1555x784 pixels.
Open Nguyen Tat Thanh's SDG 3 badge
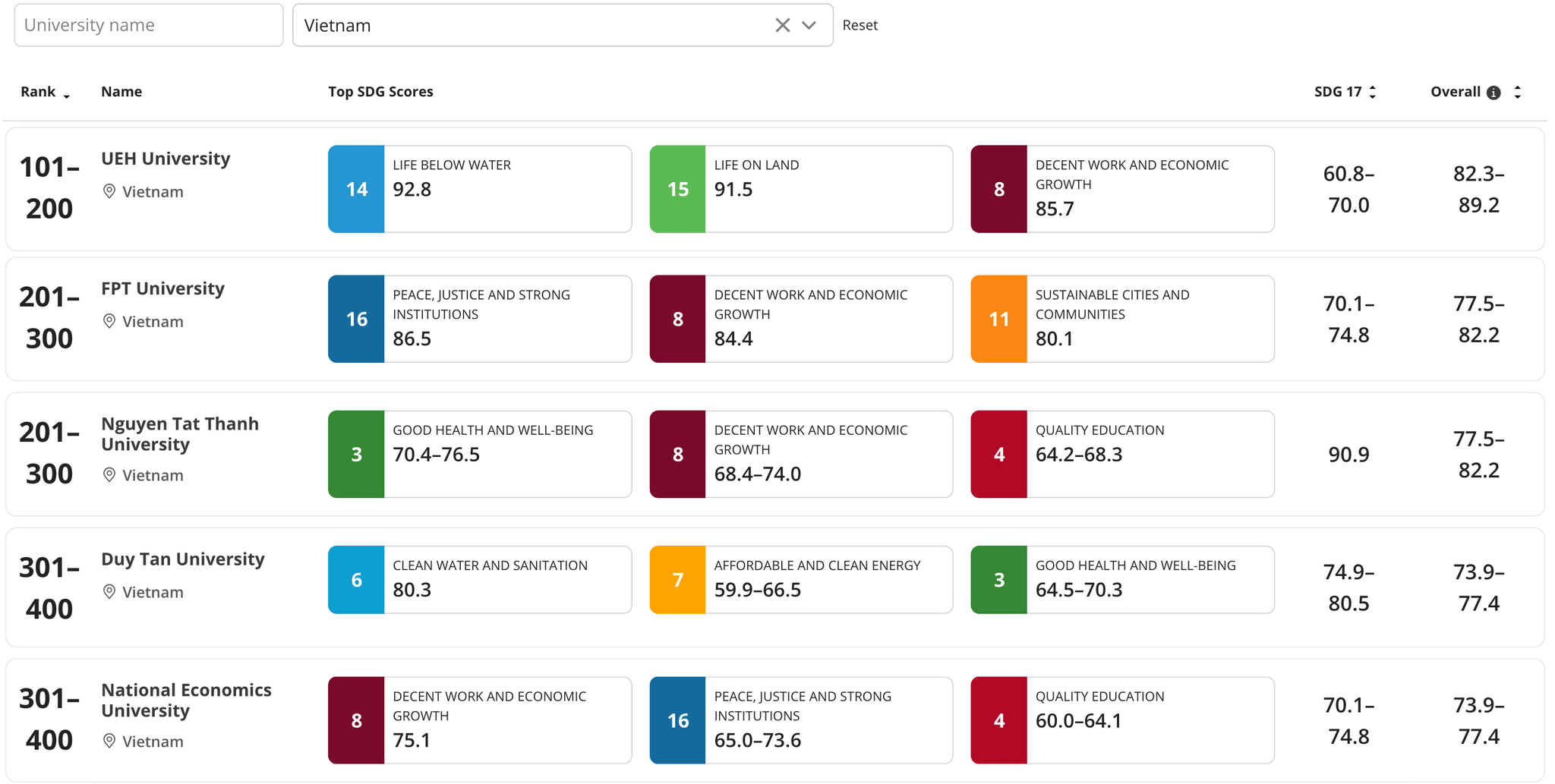356,454
